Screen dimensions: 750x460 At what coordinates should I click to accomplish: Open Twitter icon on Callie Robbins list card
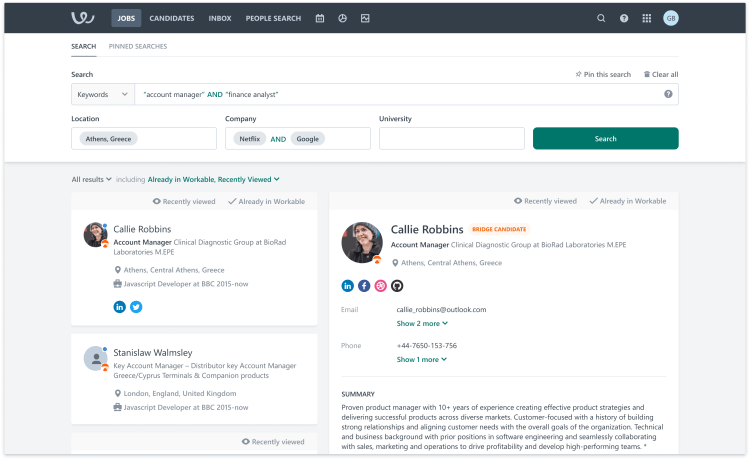click(136, 306)
